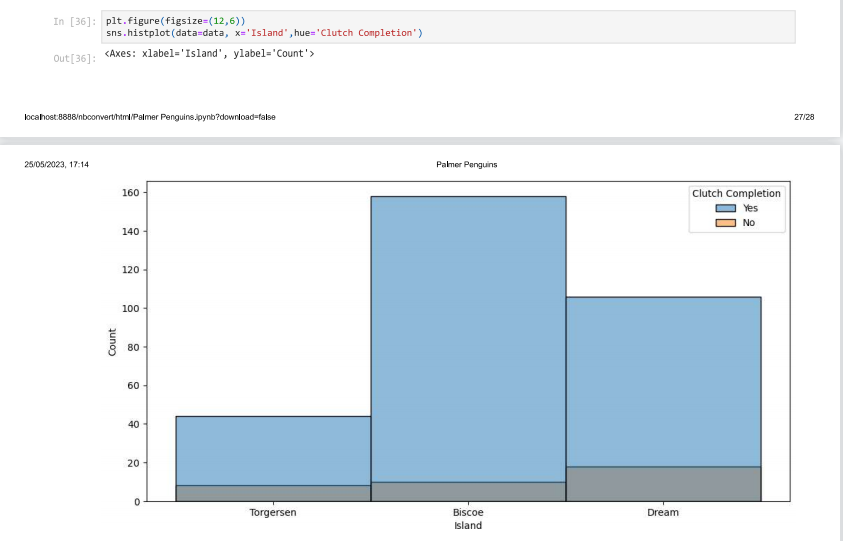Click the blue Dream histogram bar

(x=663, y=382)
